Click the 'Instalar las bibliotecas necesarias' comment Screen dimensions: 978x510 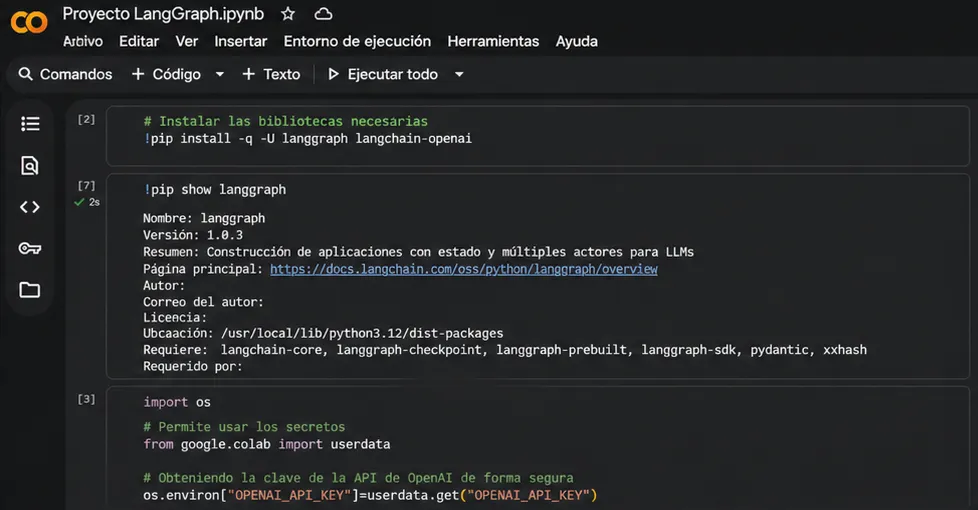click(286, 121)
